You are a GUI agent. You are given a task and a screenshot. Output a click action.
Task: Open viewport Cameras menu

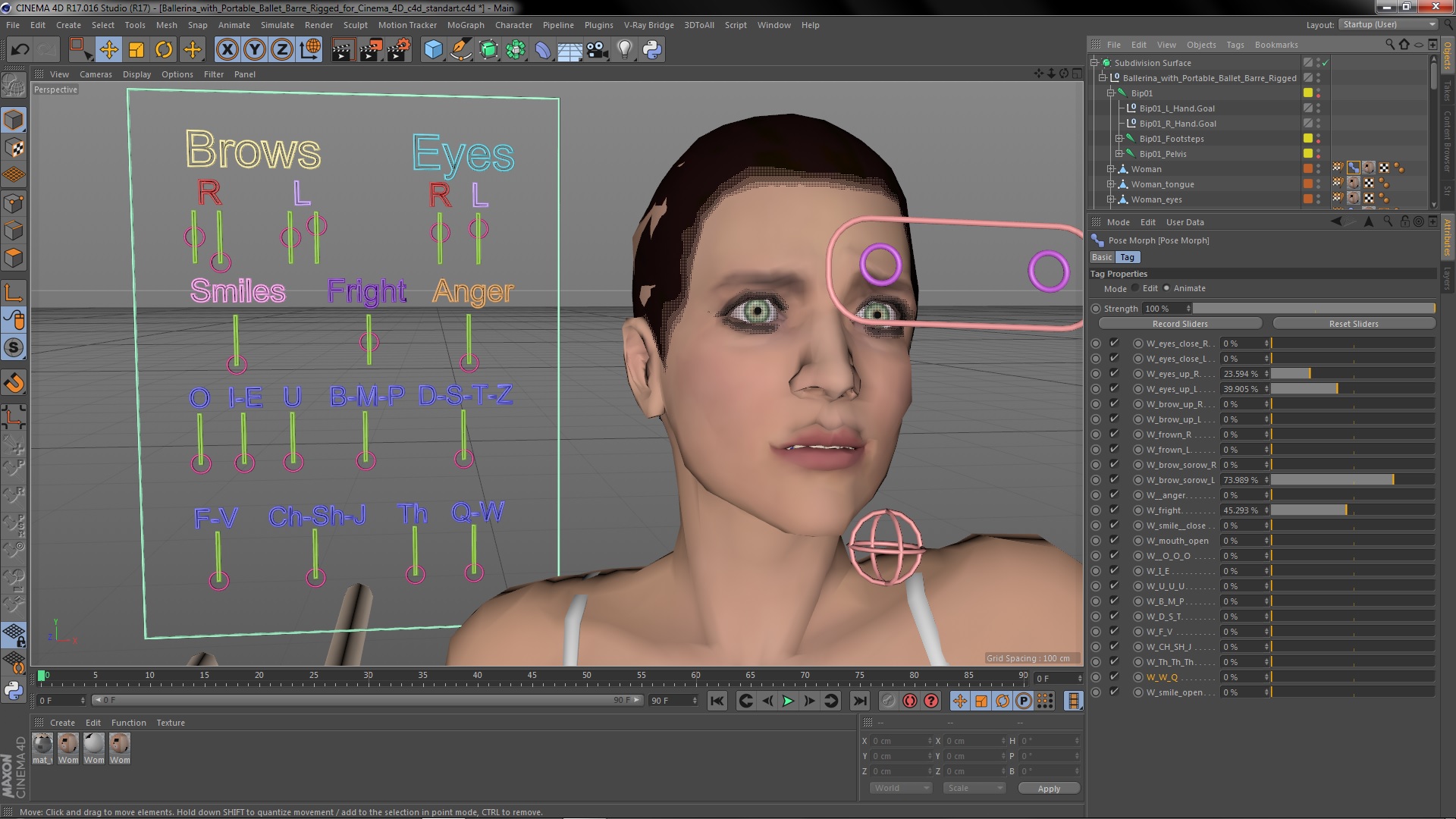pos(96,74)
